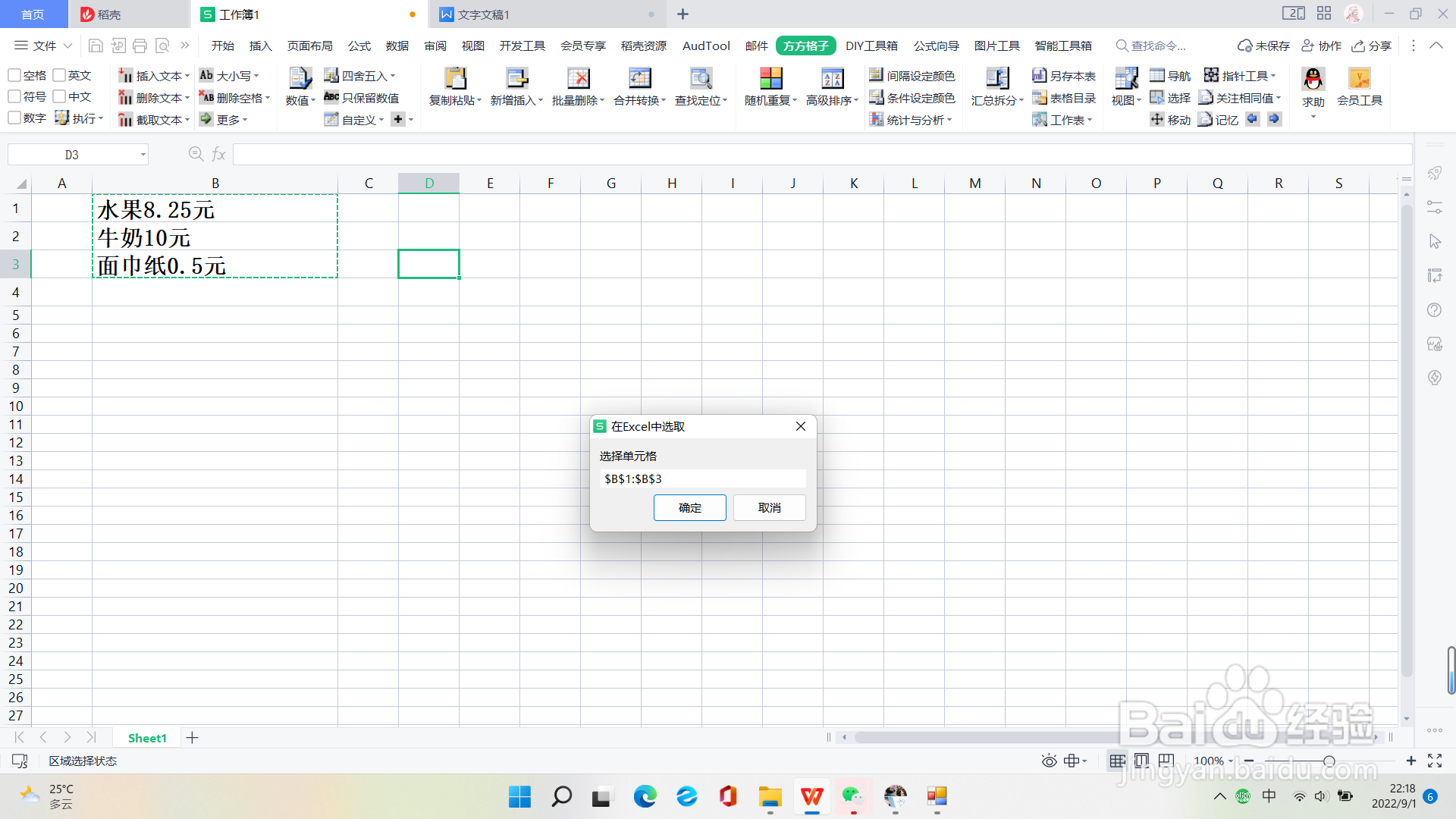This screenshot has height=819, width=1456.
Task: Open the 四舍五入 dropdown menu
Action: [x=393, y=76]
